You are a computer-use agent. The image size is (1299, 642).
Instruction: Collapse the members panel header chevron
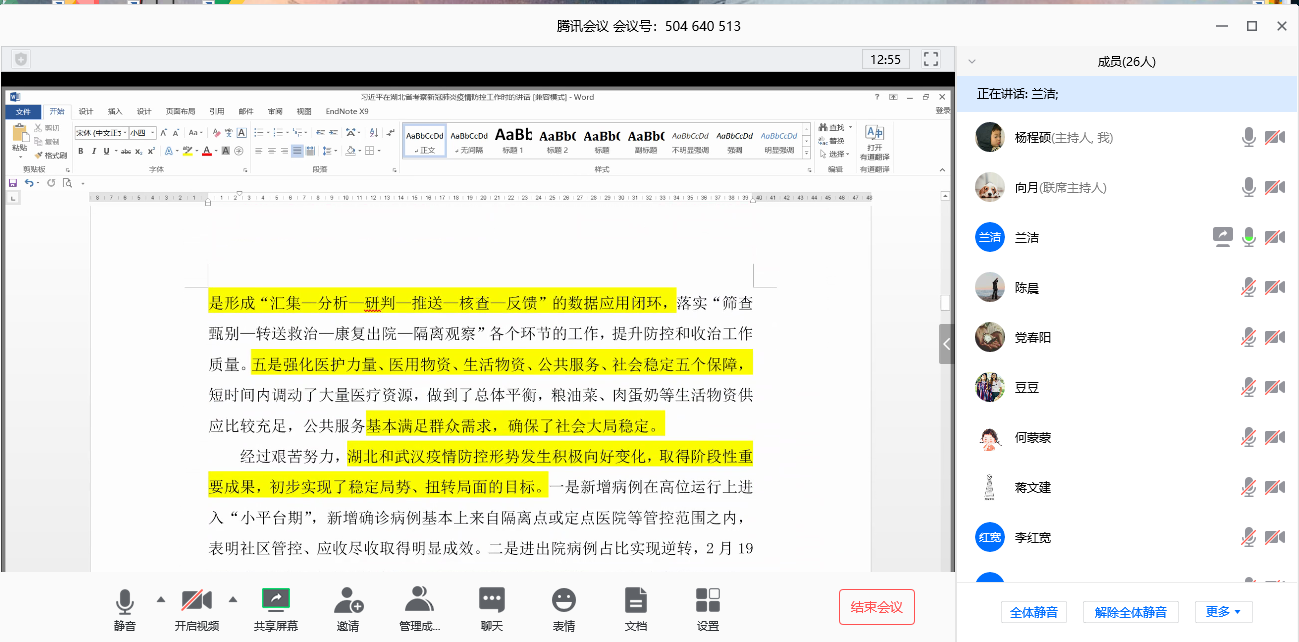tap(972, 61)
